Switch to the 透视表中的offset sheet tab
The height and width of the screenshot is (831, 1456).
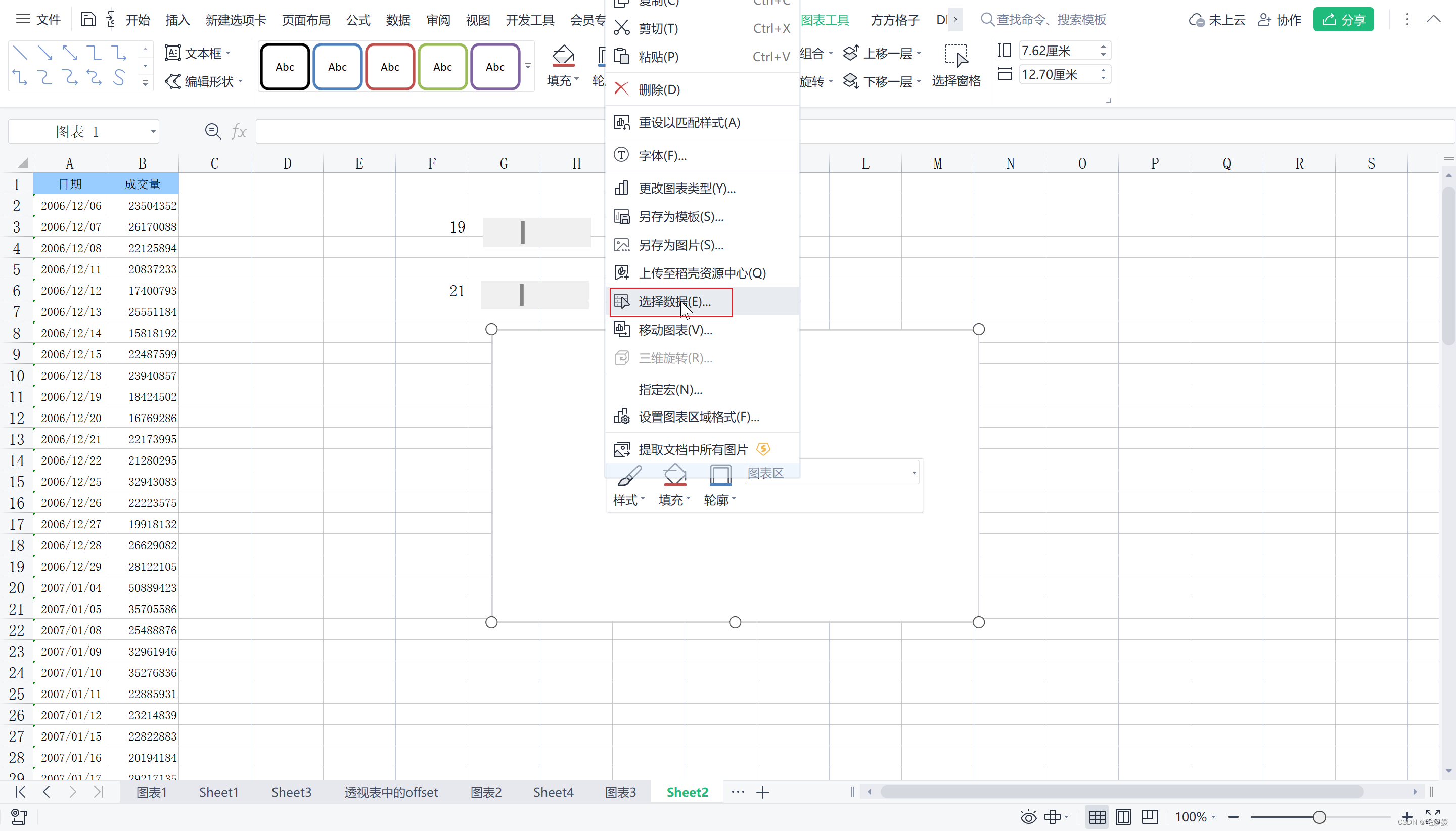click(391, 792)
